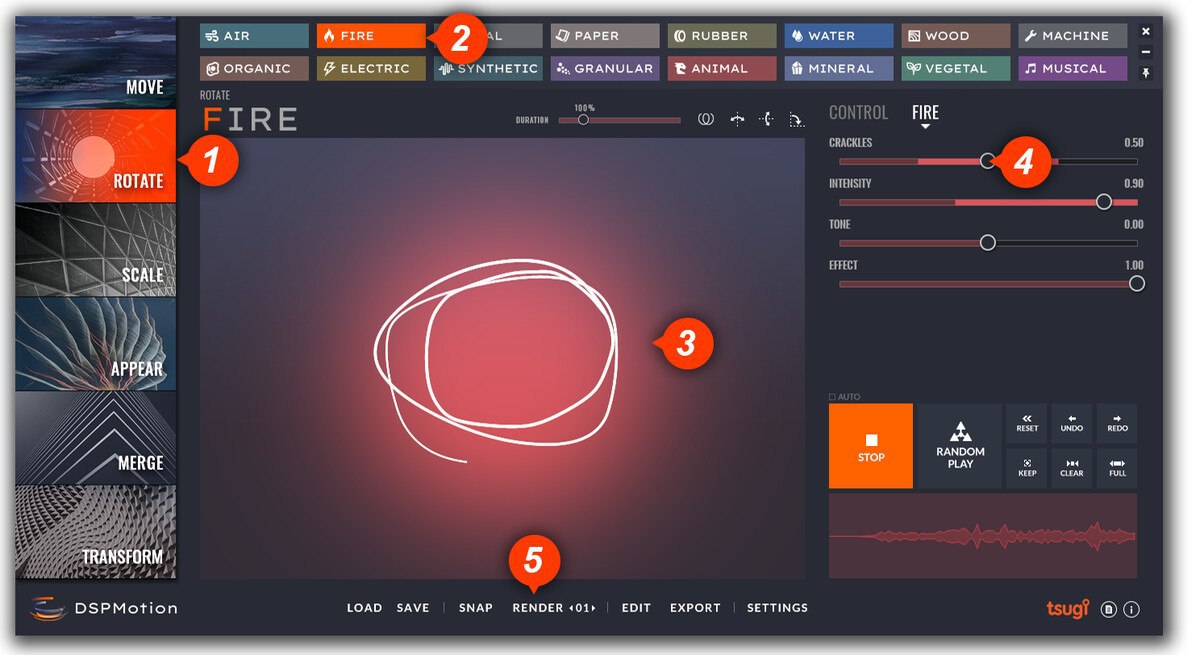The image size is (1200, 655).
Task: Increase render count with right arrow
Action: [593, 608]
